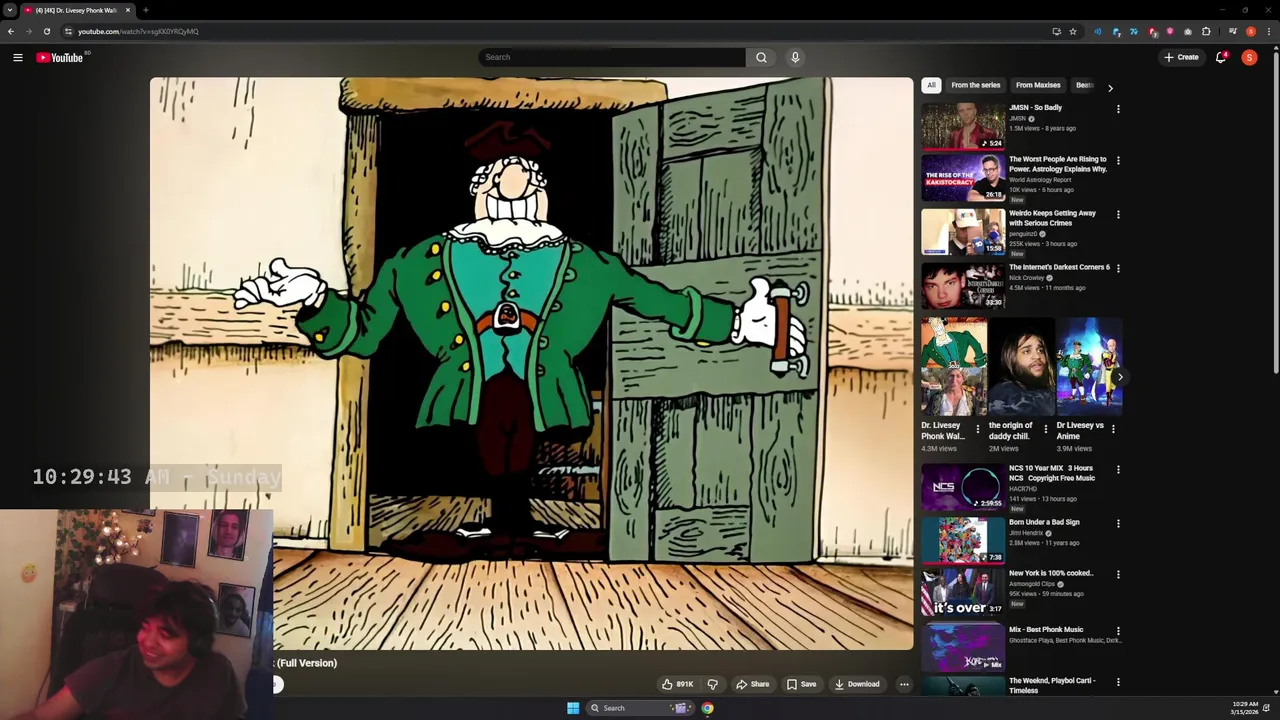
Task: Click the Windows taskbar Search box
Action: coord(640,708)
